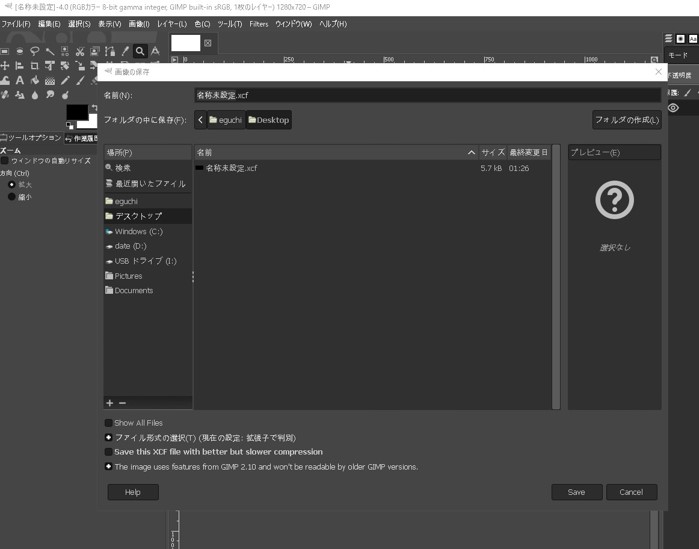Toggle layer visibility eye icon
Viewport: 699px width, 549px height.
click(673, 108)
